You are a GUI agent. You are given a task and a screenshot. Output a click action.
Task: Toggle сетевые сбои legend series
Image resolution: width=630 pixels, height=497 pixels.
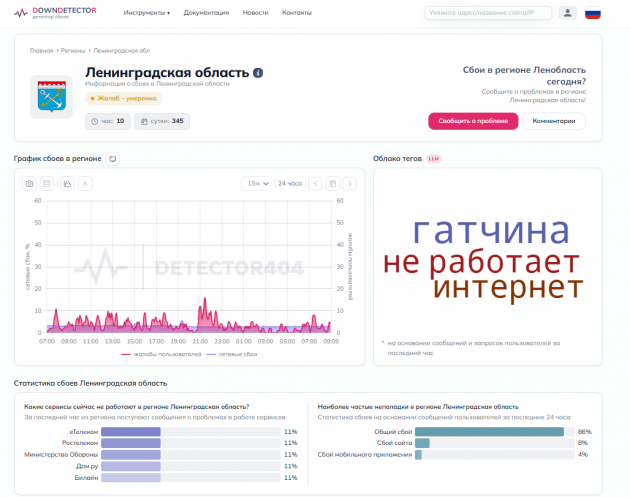232,354
